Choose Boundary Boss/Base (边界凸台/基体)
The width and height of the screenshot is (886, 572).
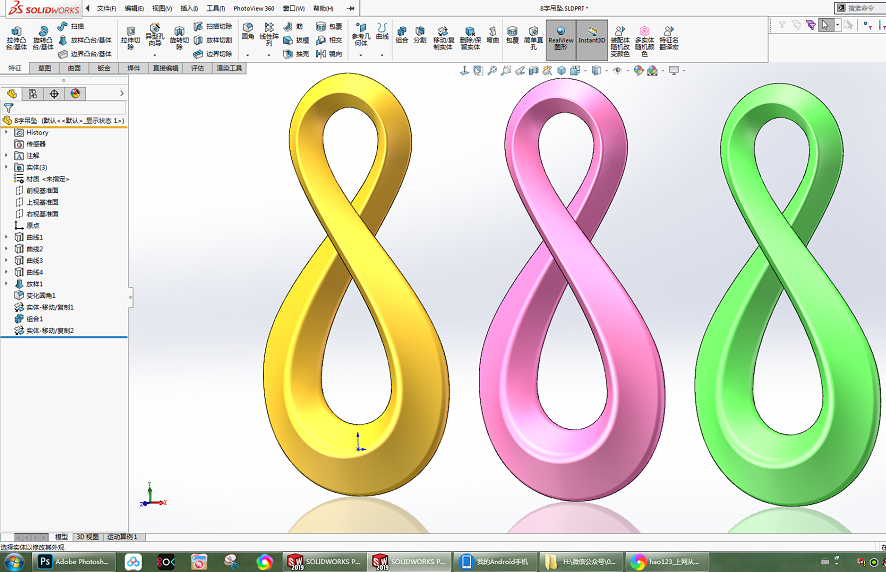click(x=85, y=54)
